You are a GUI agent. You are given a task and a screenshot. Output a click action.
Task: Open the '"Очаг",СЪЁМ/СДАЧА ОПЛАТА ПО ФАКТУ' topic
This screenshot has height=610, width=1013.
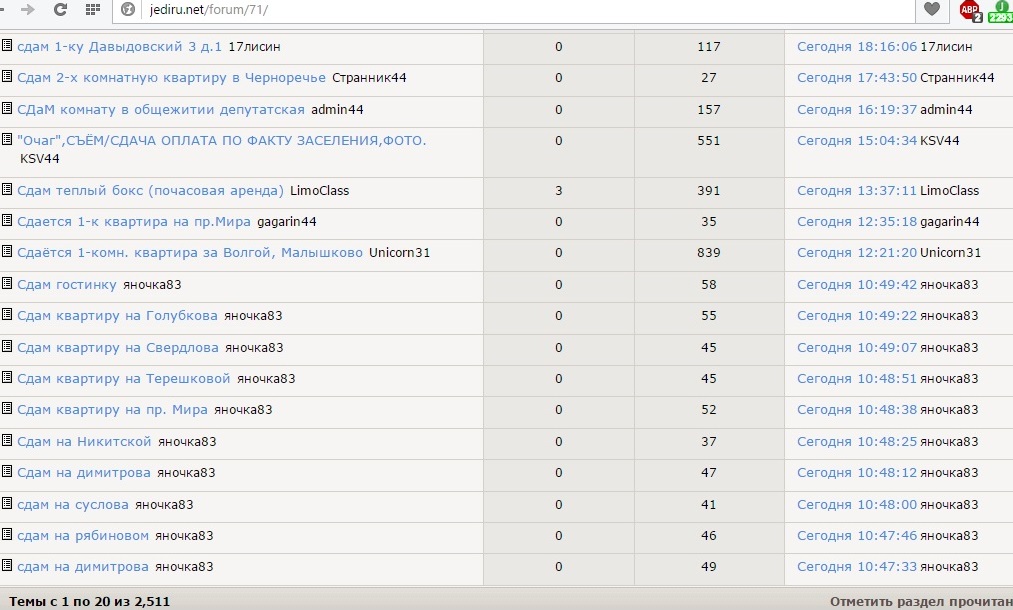pos(221,141)
